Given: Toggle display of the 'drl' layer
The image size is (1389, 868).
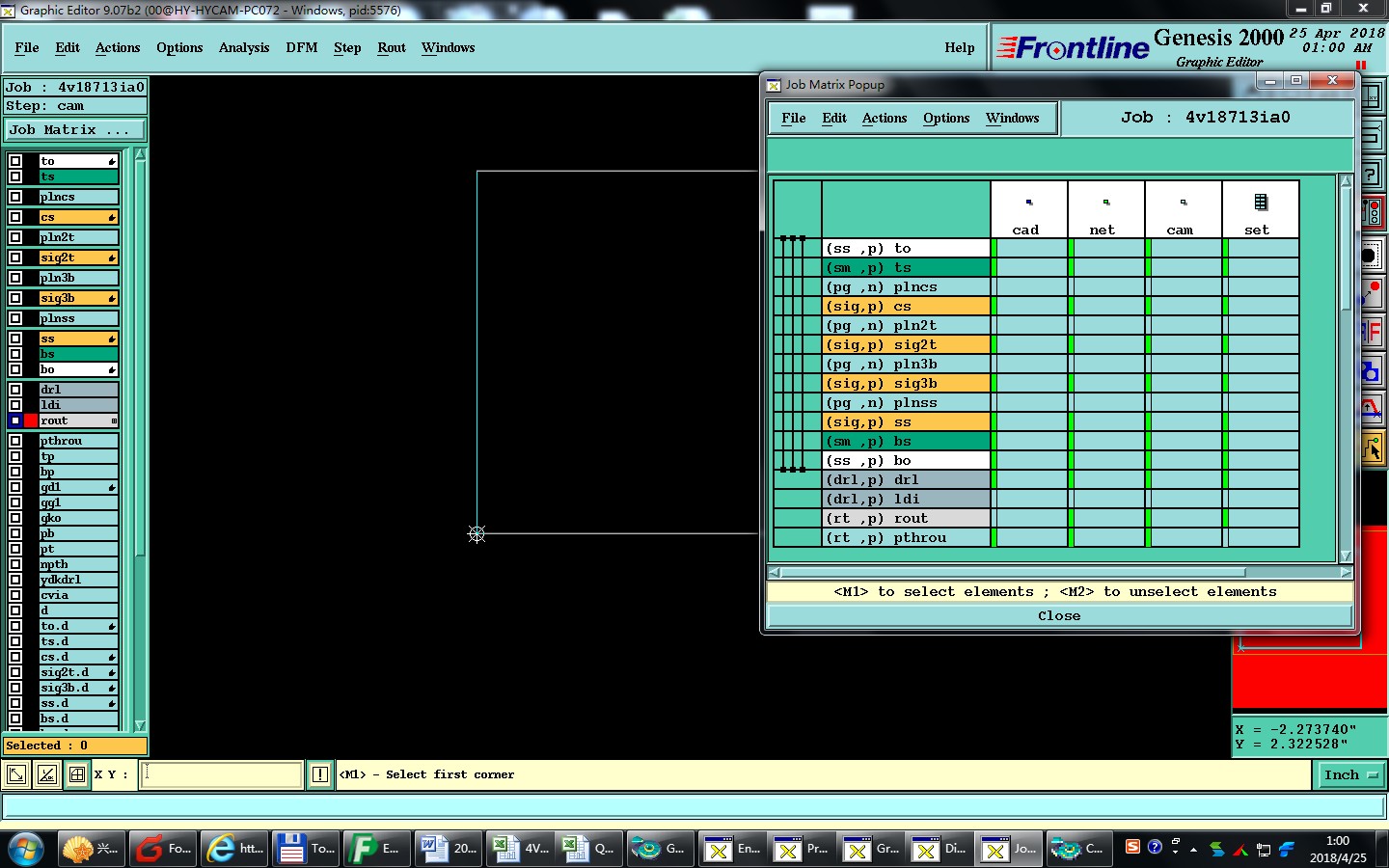Looking at the screenshot, I should pyautogui.click(x=15, y=390).
